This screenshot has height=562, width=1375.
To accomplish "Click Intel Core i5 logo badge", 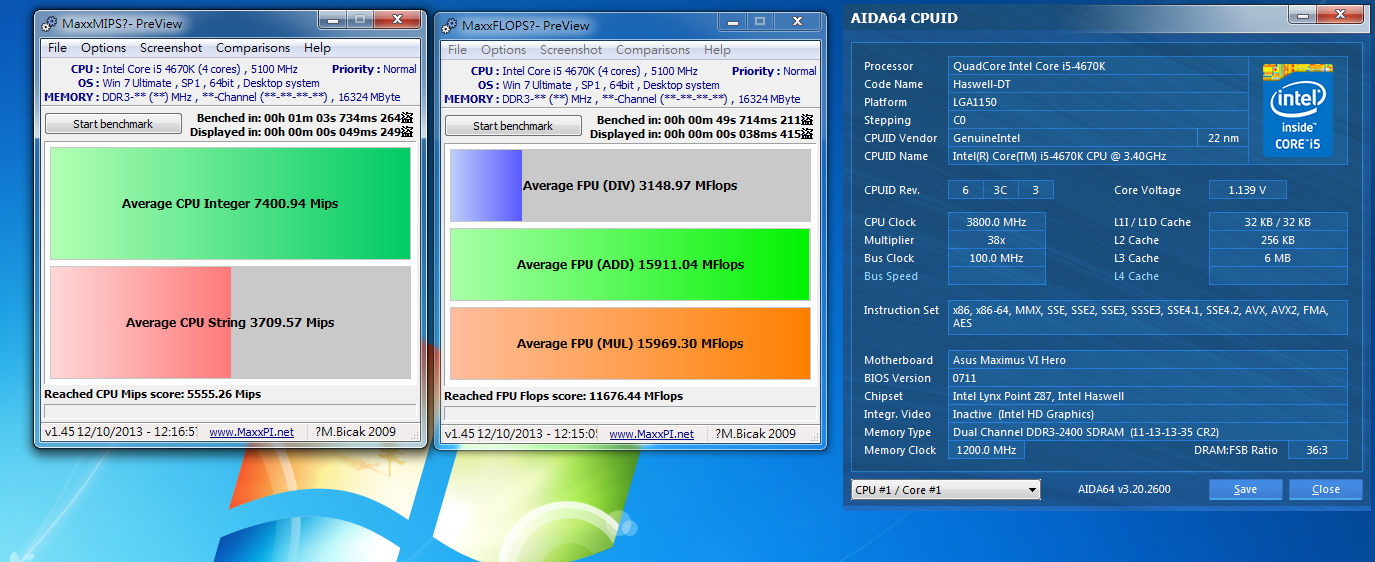I will (1297, 110).
